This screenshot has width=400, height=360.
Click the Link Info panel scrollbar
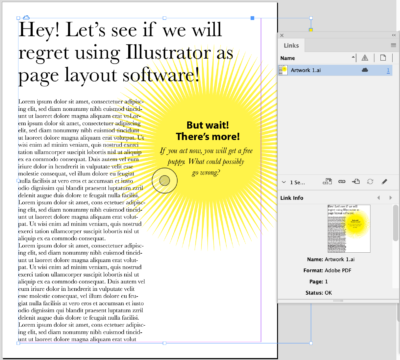click(396, 223)
